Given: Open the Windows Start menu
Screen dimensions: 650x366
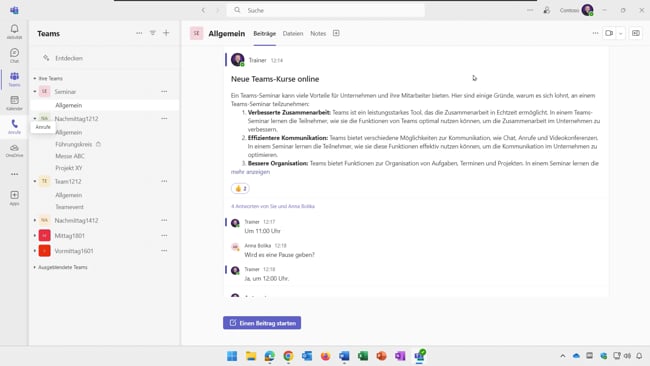Looking at the screenshot, I should point(232,356).
